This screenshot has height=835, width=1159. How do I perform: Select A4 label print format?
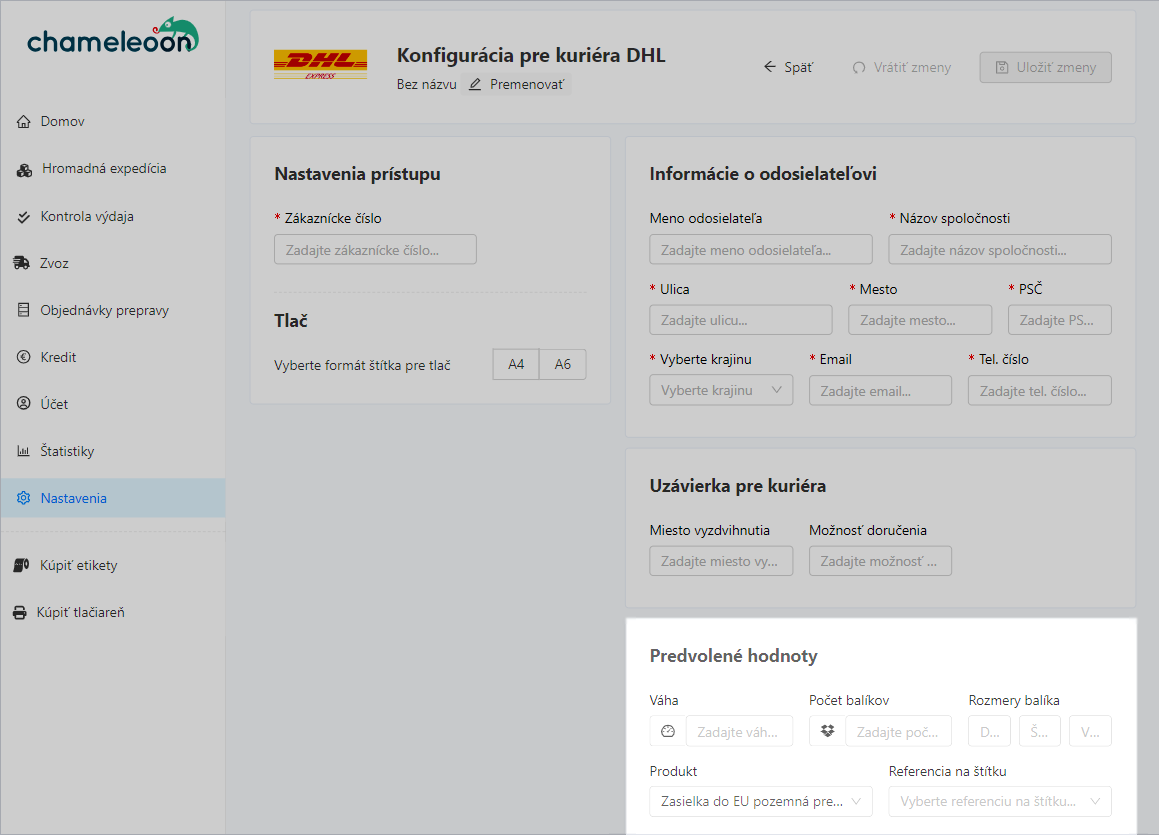tap(515, 364)
